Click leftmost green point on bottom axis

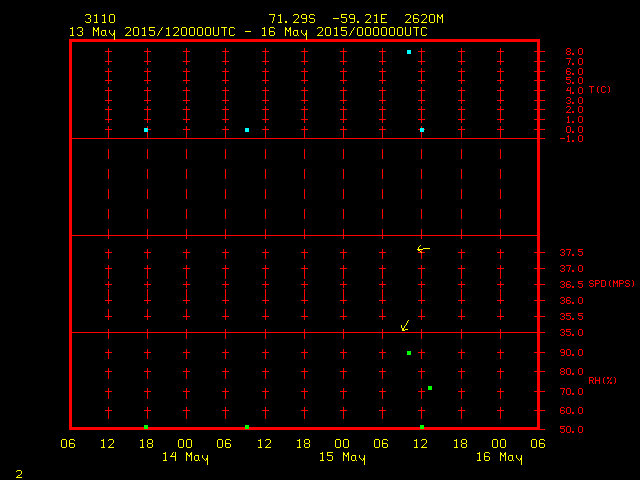pos(146,427)
